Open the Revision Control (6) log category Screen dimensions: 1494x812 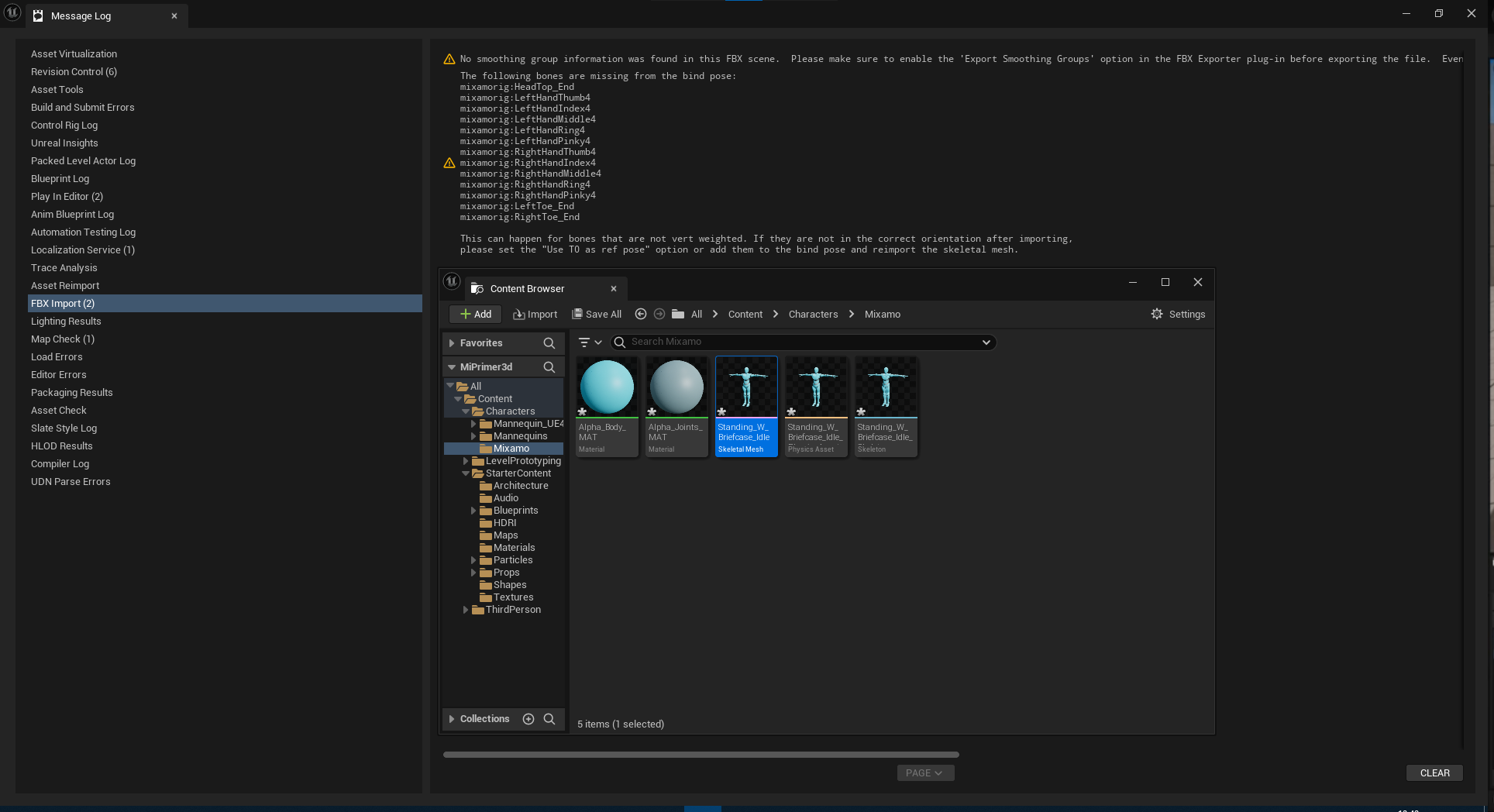click(x=225, y=72)
